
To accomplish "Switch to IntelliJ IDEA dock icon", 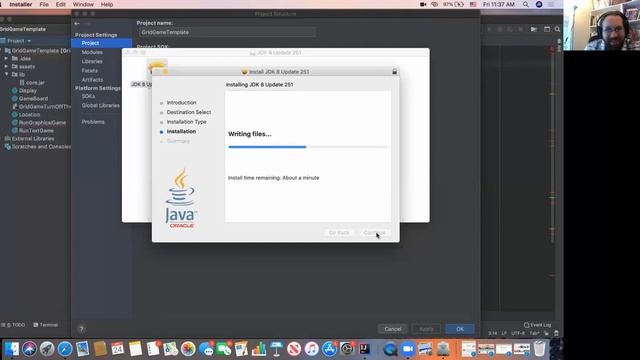I will click(x=364, y=349).
